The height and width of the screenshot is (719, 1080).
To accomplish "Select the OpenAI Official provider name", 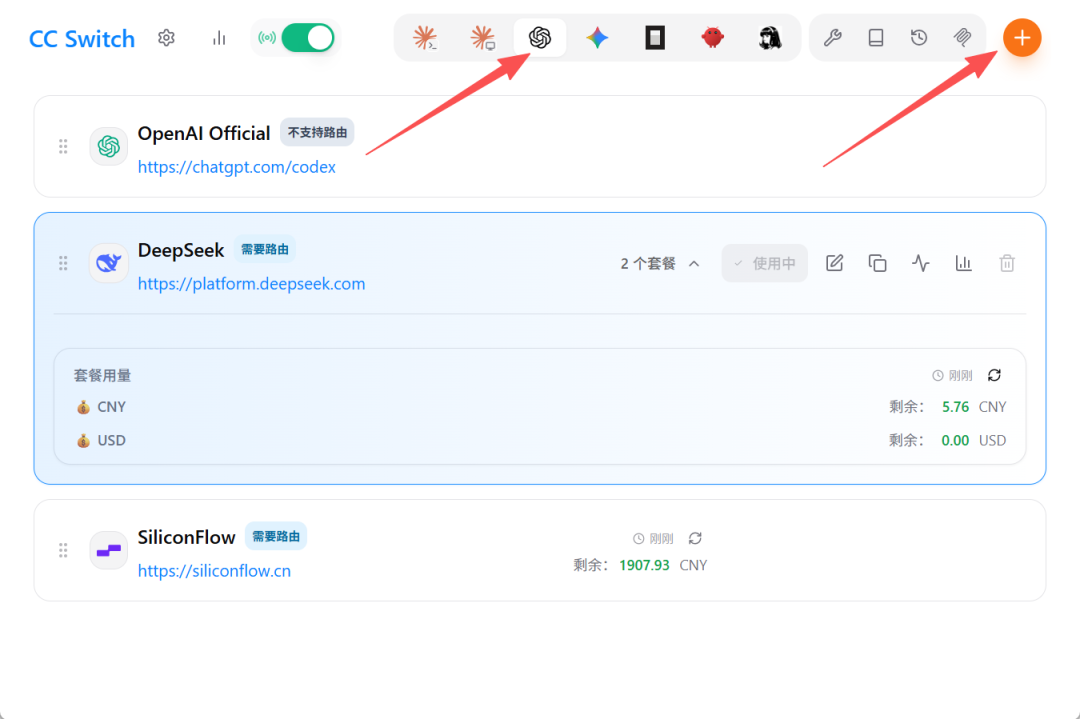I will click(204, 133).
